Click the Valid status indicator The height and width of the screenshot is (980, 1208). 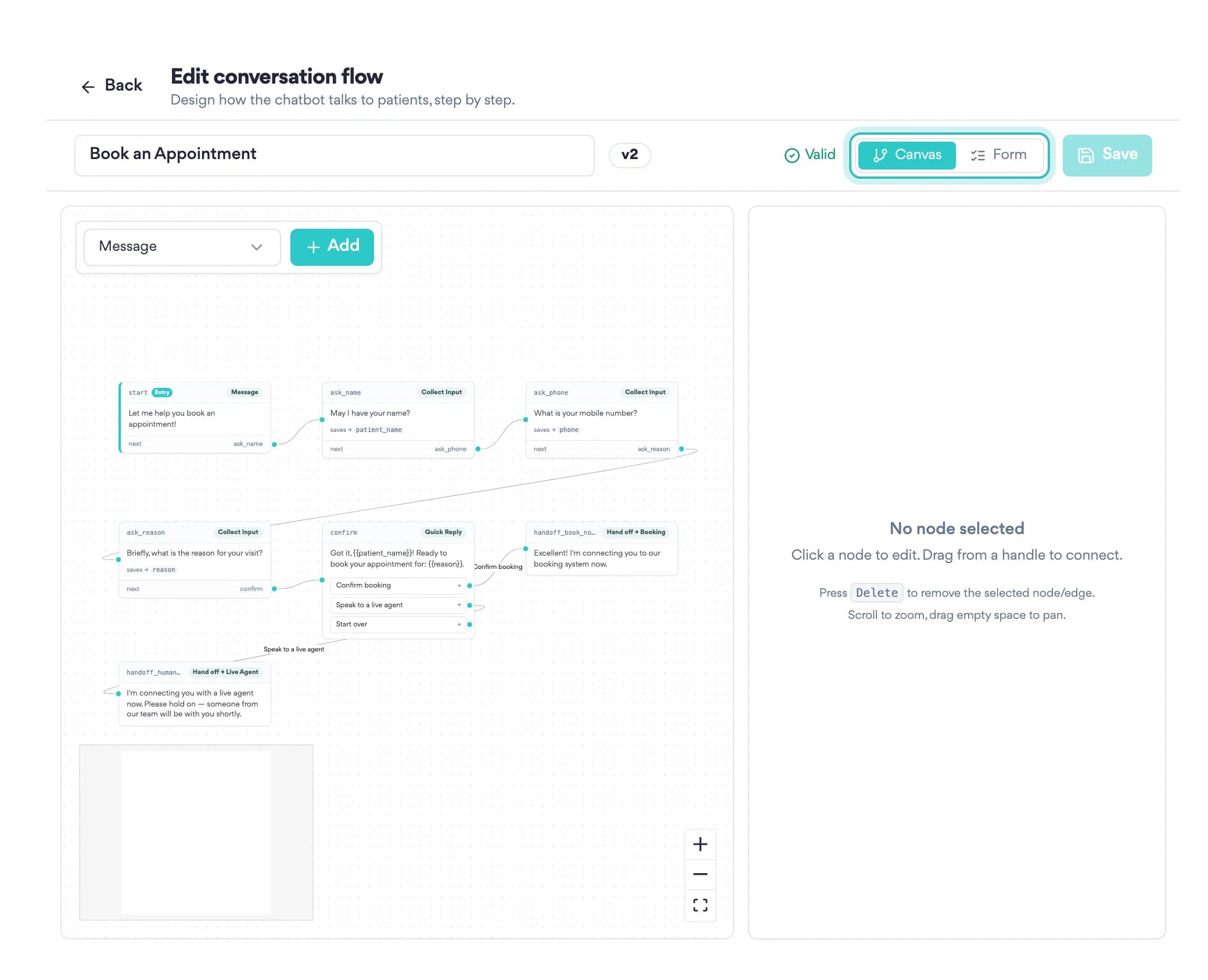[810, 155]
